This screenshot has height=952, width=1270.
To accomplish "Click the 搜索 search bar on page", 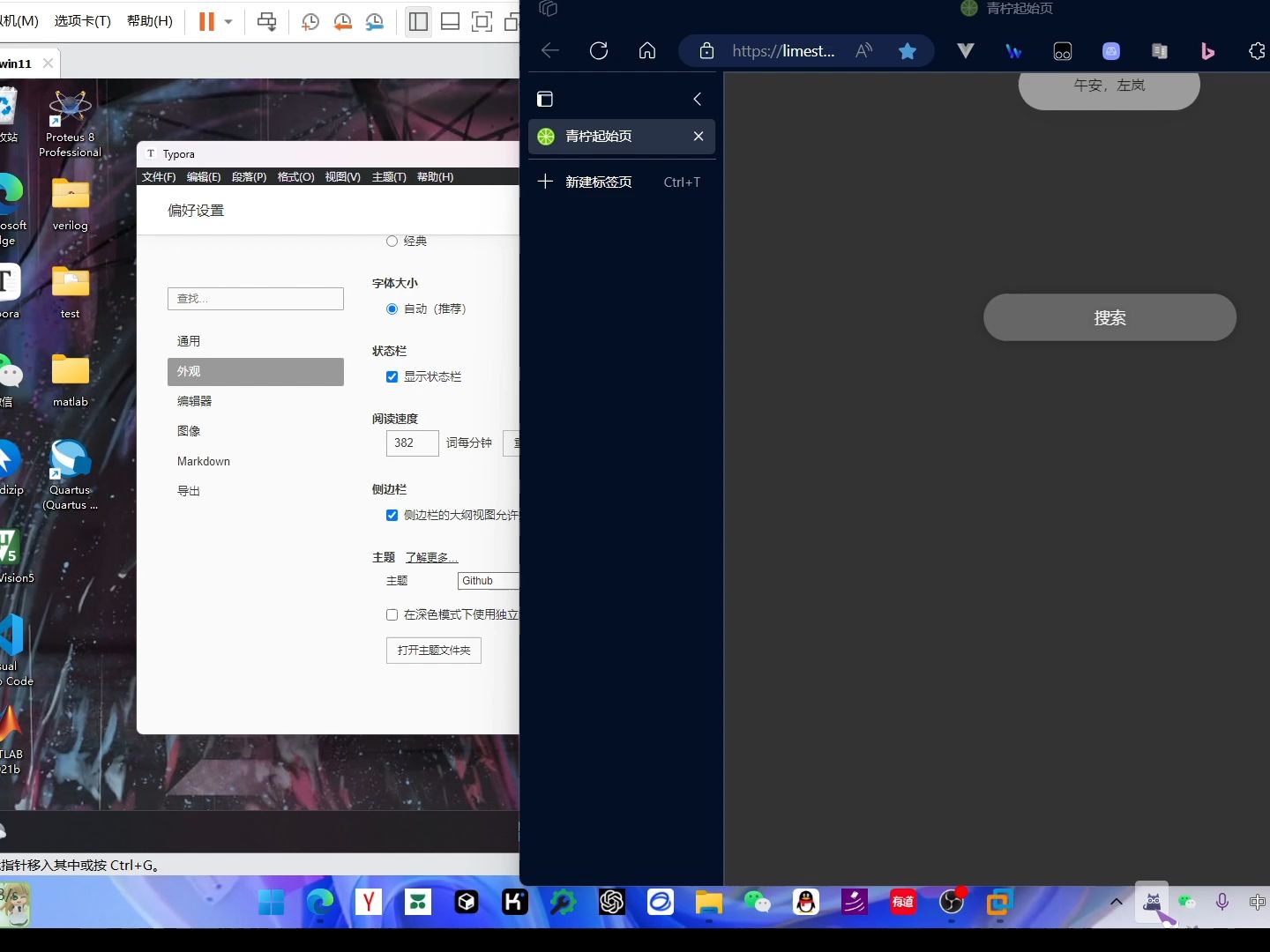I will coord(1109,317).
